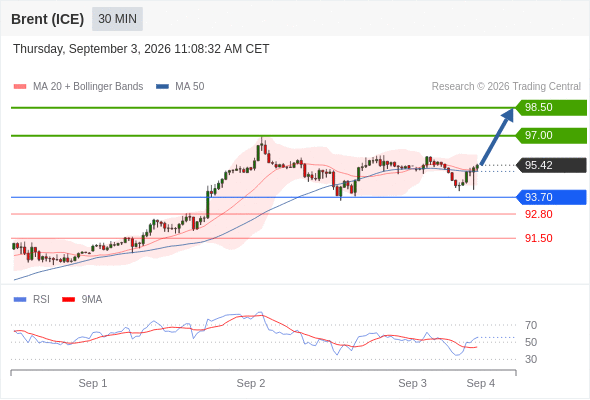Select the 98.50 green resistance price tag
This screenshot has height=400, width=590.
[551, 107]
